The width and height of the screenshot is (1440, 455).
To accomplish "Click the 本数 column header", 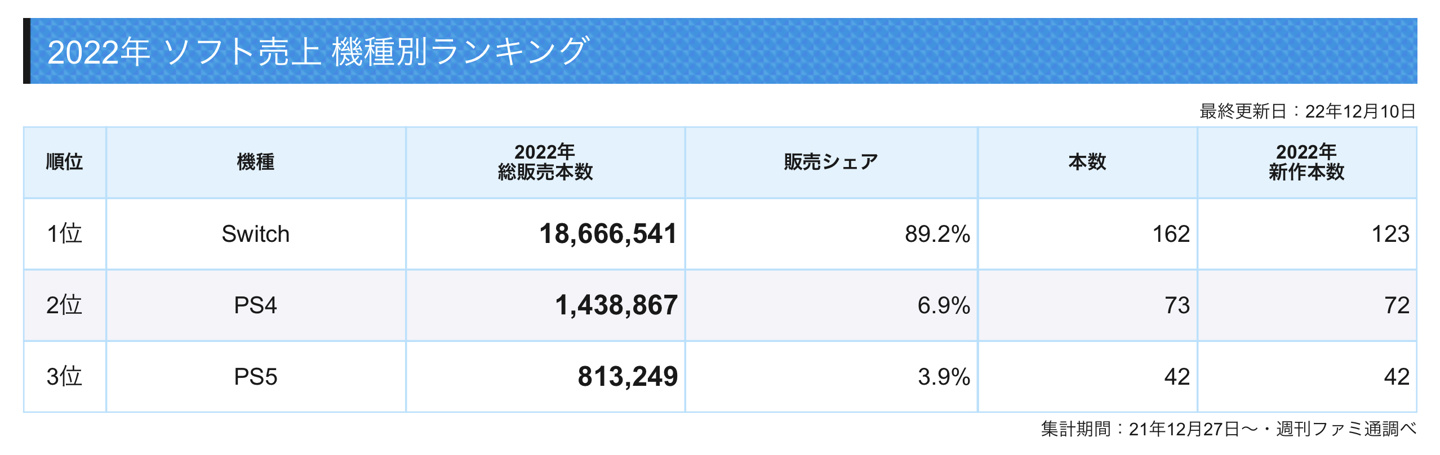I will click(x=1087, y=162).
